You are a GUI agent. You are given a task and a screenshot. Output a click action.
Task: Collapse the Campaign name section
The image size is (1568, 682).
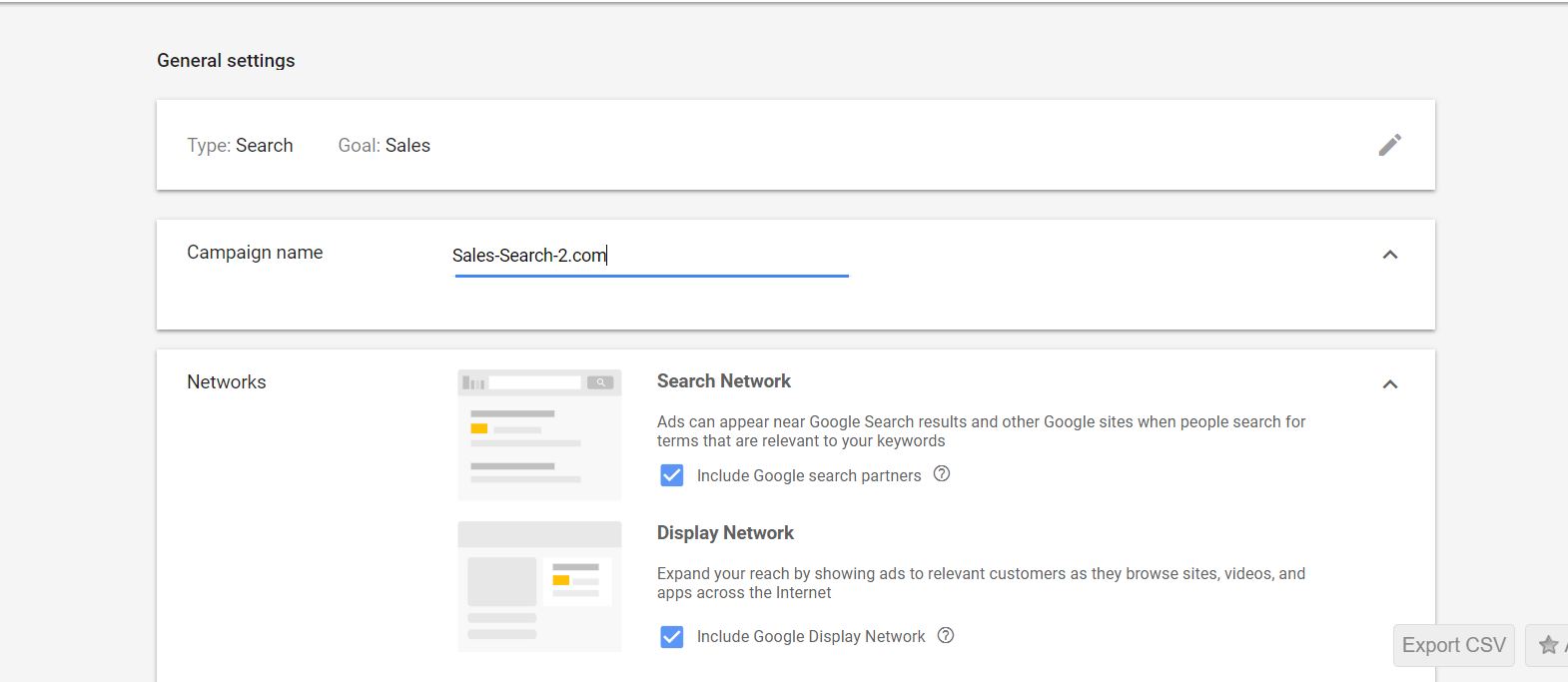1389,255
